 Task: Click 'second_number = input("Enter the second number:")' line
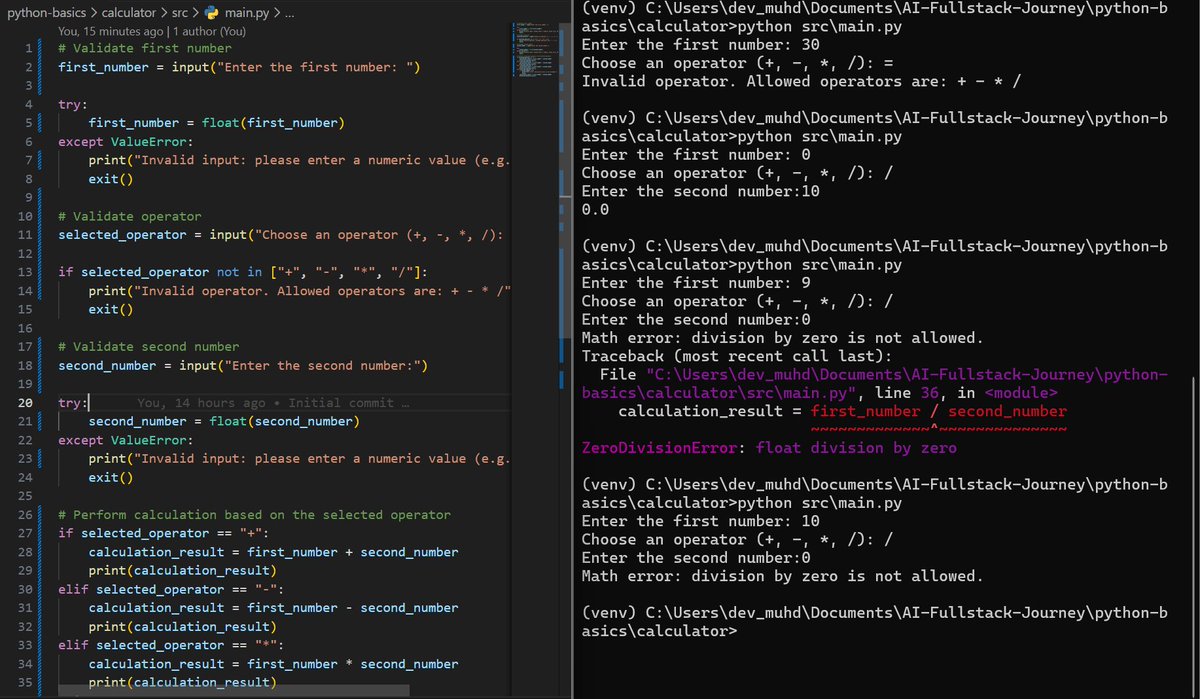tap(243, 365)
